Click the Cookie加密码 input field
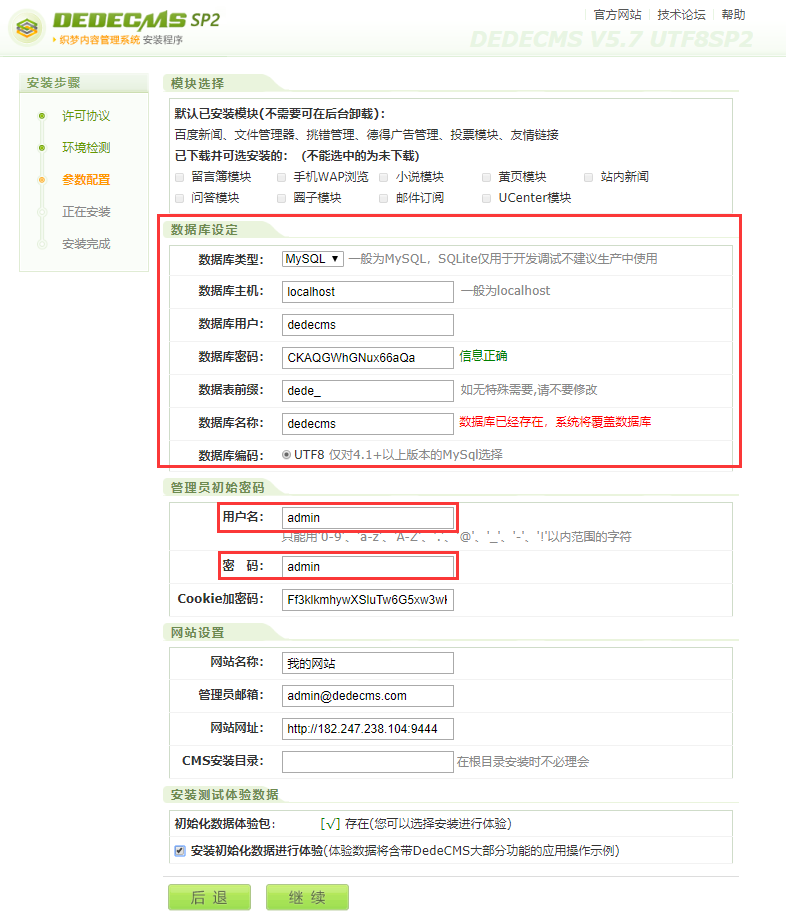786x924 pixels. point(368,600)
